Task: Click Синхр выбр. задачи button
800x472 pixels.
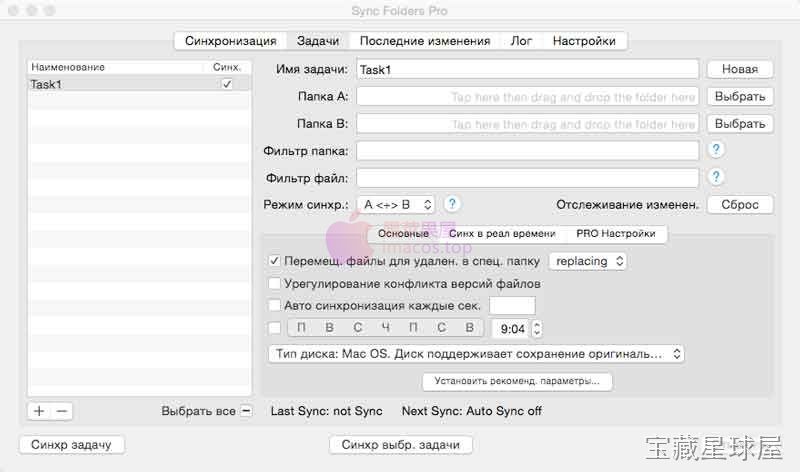Action: (401, 445)
